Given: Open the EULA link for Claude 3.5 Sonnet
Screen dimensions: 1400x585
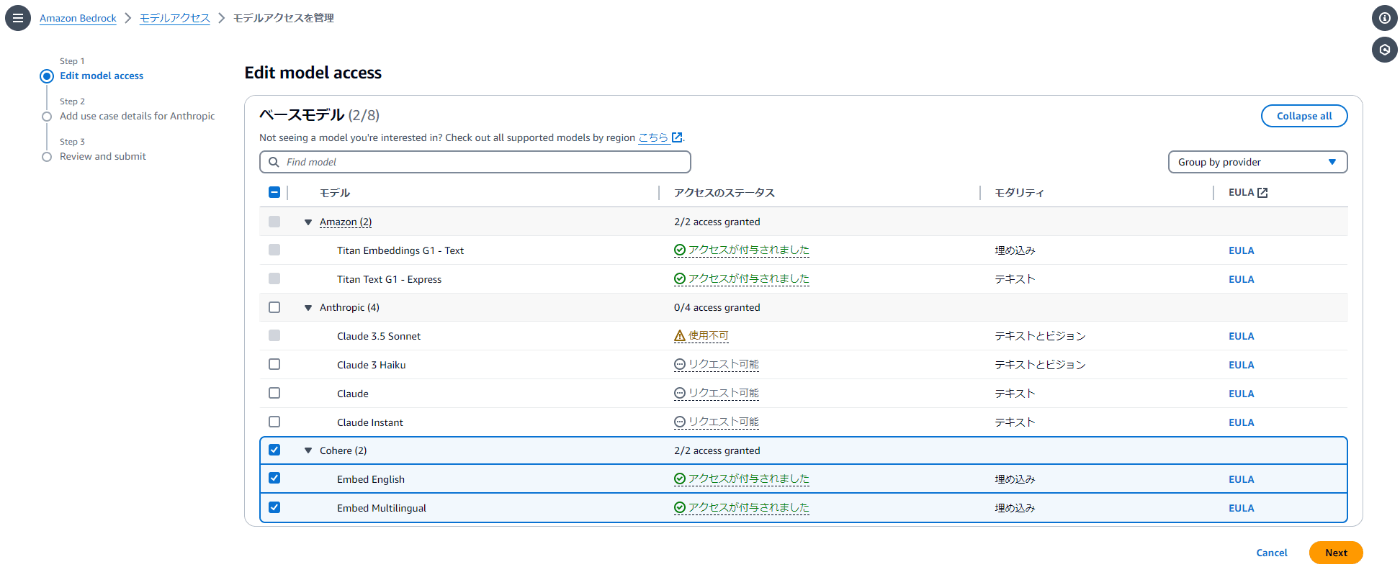Looking at the screenshot, I should tap(1241, 337).
